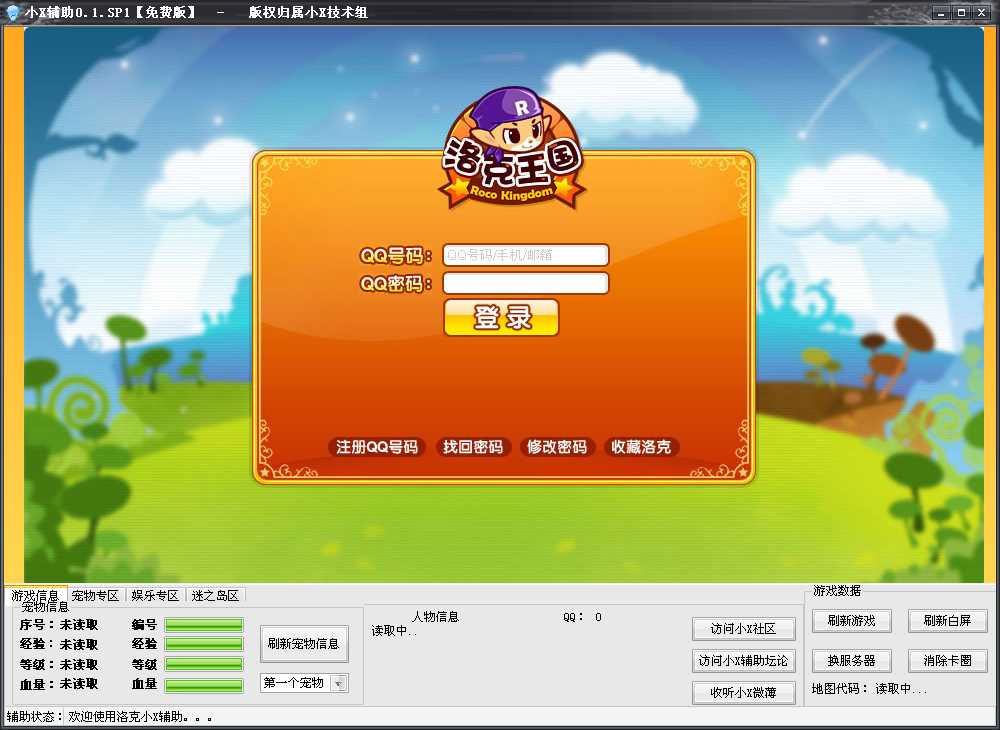Click the 等级 progress bar
Viewport: 1000px width, 730px height.
204,664
